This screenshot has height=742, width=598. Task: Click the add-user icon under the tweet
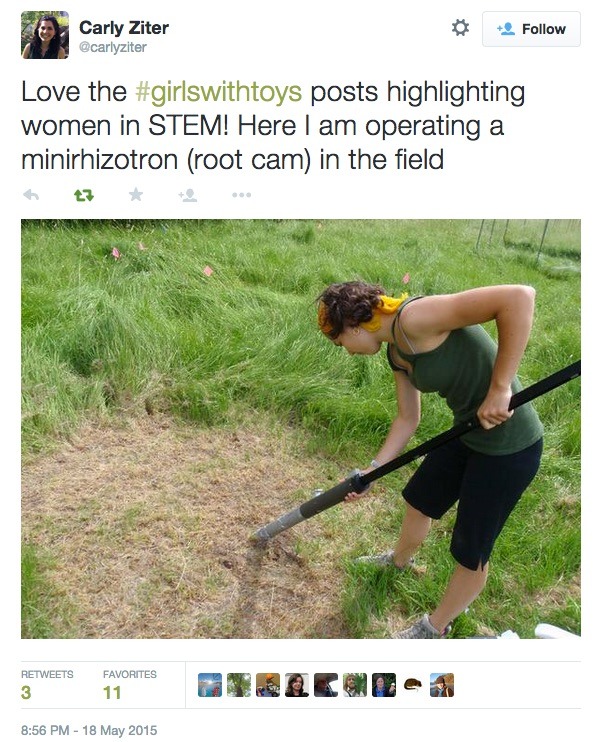[188, 195]
